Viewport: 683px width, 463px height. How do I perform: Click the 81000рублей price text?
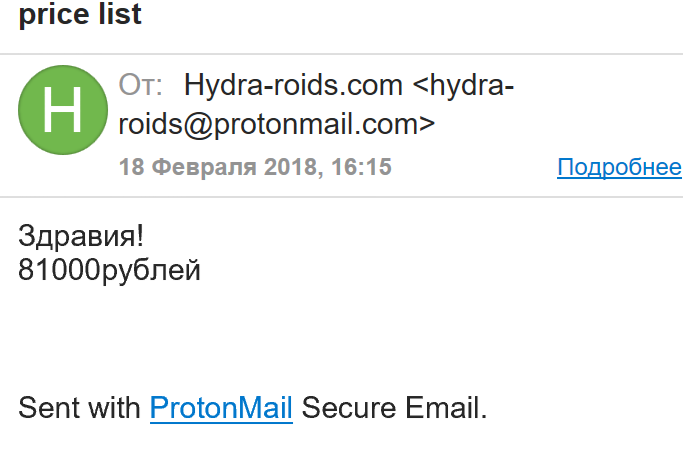pos(110,270)
